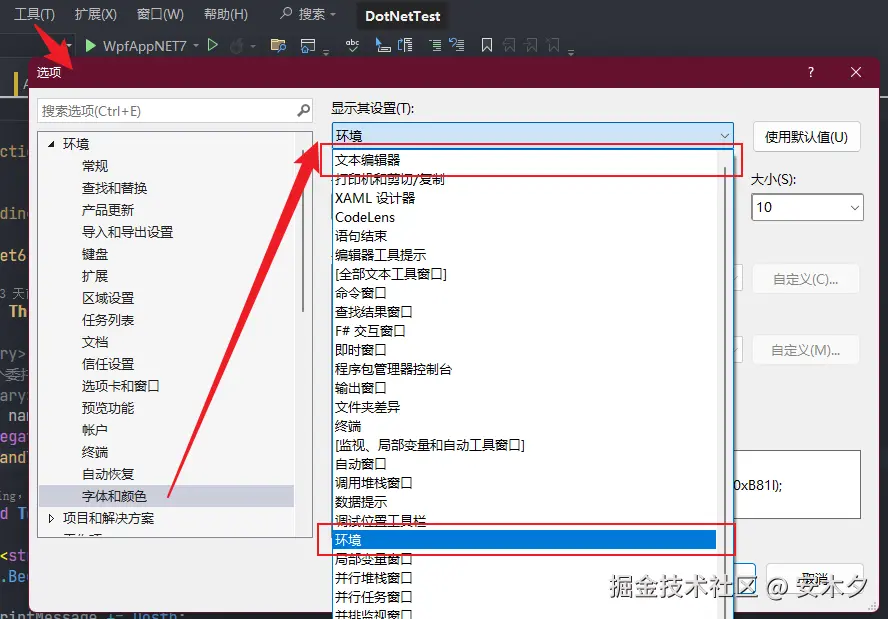Focus the 搜索选项(Ctrl+E) search field
The image size is (888, 619).
[x=174, y=111]
